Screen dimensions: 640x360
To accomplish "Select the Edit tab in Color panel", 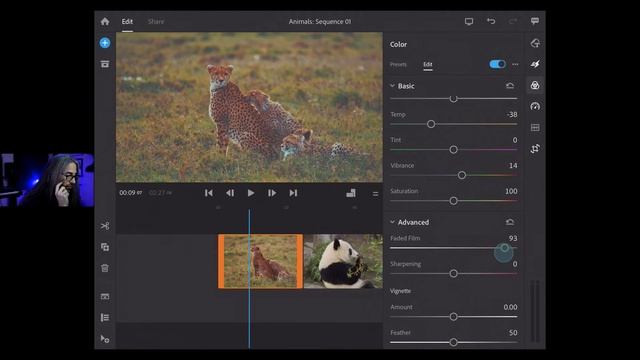I will [427, 64].
